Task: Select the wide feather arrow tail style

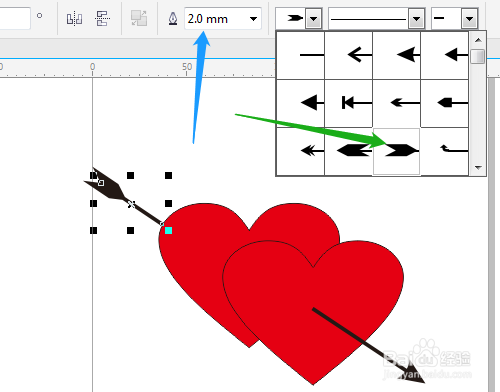Action: coord(349,151)
